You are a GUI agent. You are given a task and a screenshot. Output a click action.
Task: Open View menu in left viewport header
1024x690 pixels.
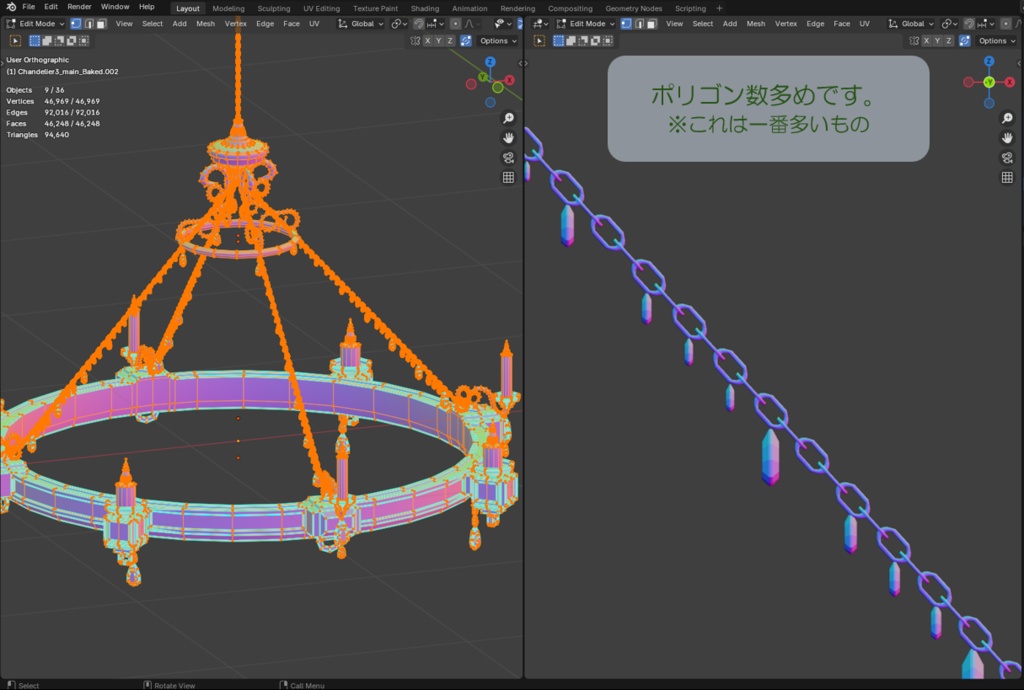[x=124, y=24]
